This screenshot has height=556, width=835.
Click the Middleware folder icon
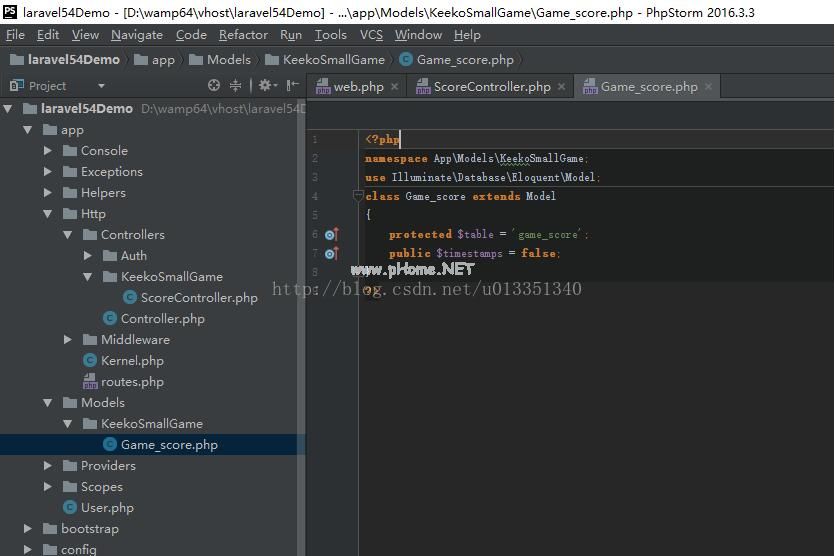89,339
